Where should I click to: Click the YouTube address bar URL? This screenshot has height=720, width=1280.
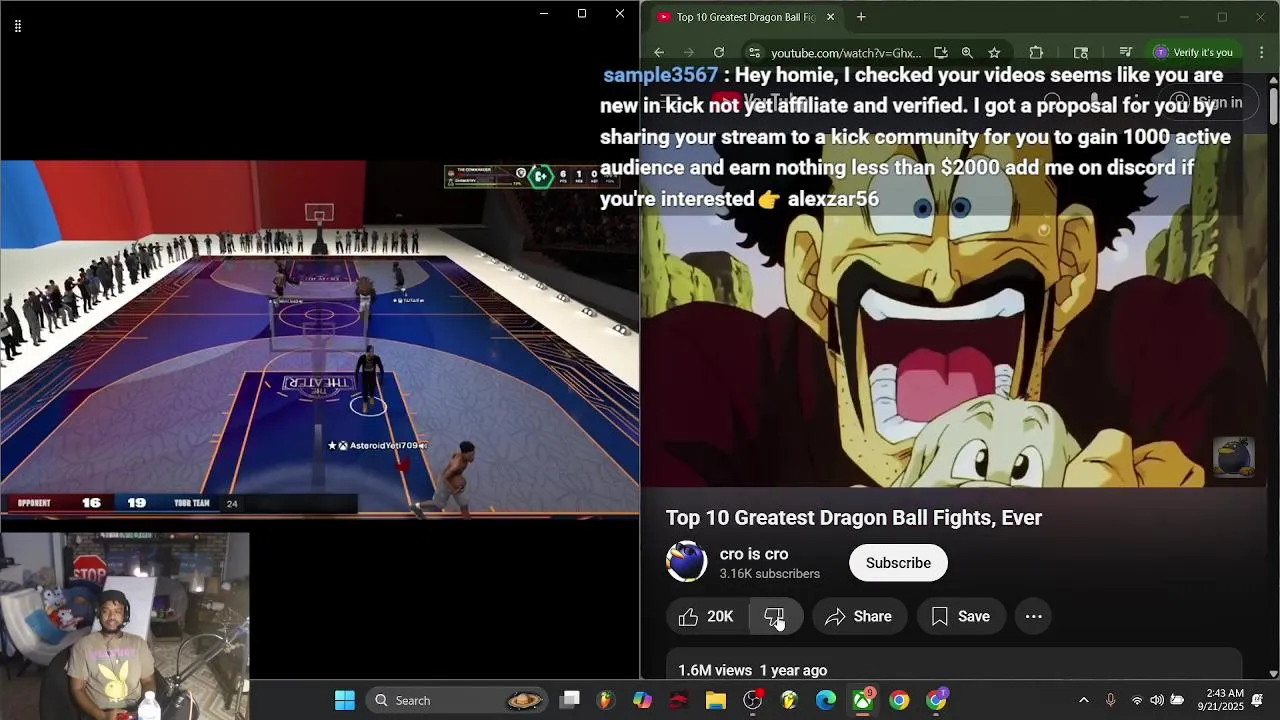point(846,53)
